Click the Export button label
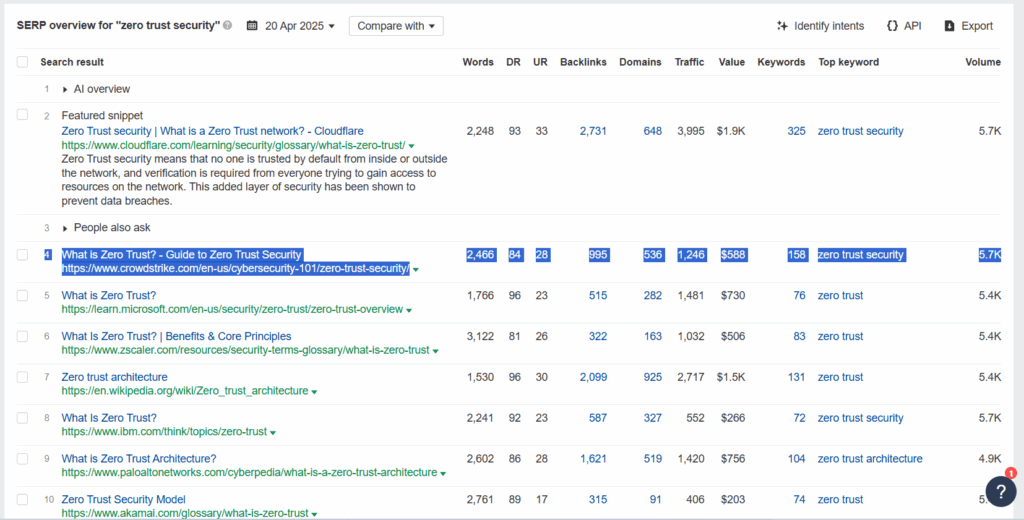1024x520 pixels. pos(977,26)
